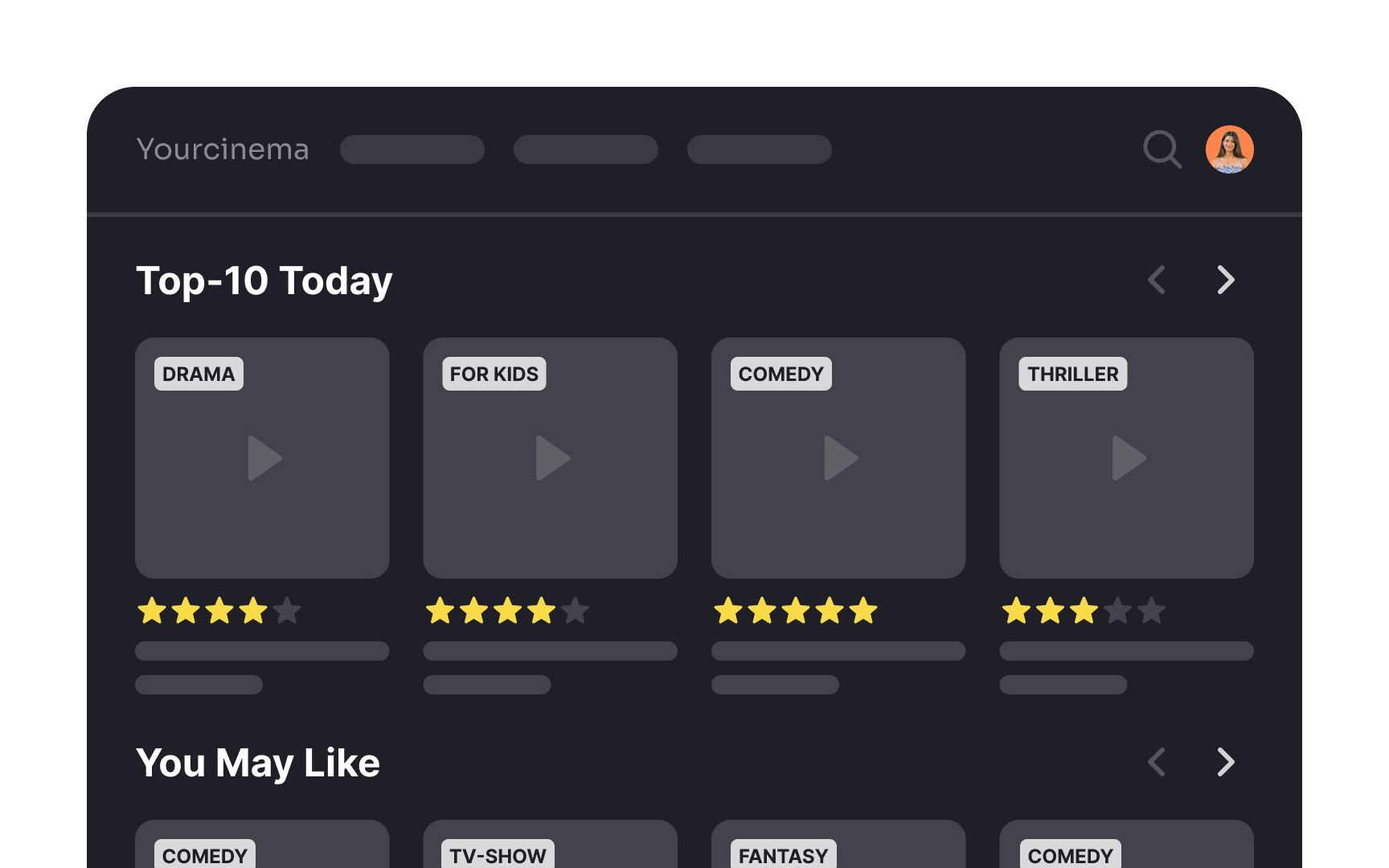1389x868 pixels.
Task: Play the Comedy movie in Top-10
Action: [839, 458]
